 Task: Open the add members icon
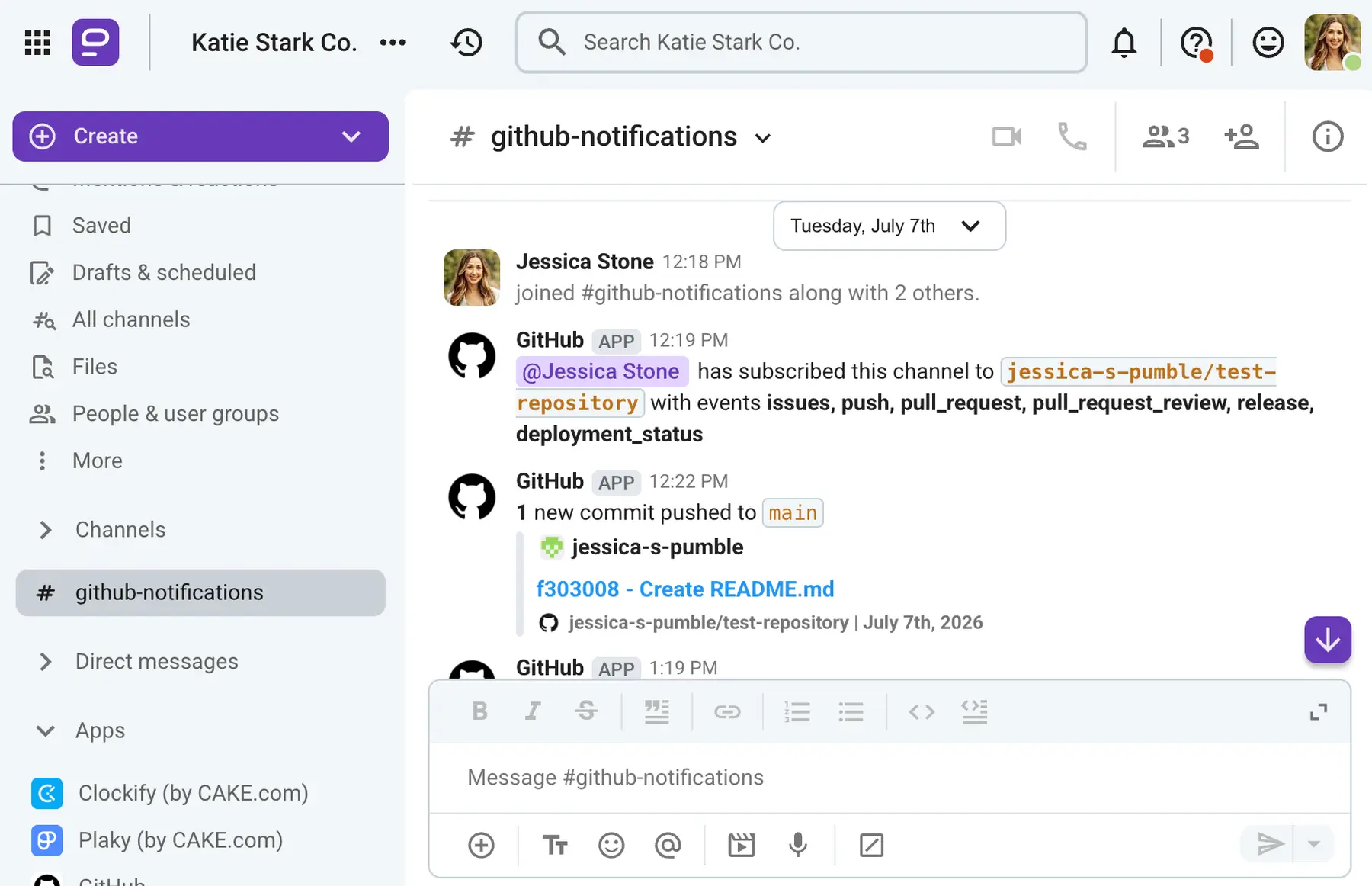pyautogui.click(x=1241, y=136)
